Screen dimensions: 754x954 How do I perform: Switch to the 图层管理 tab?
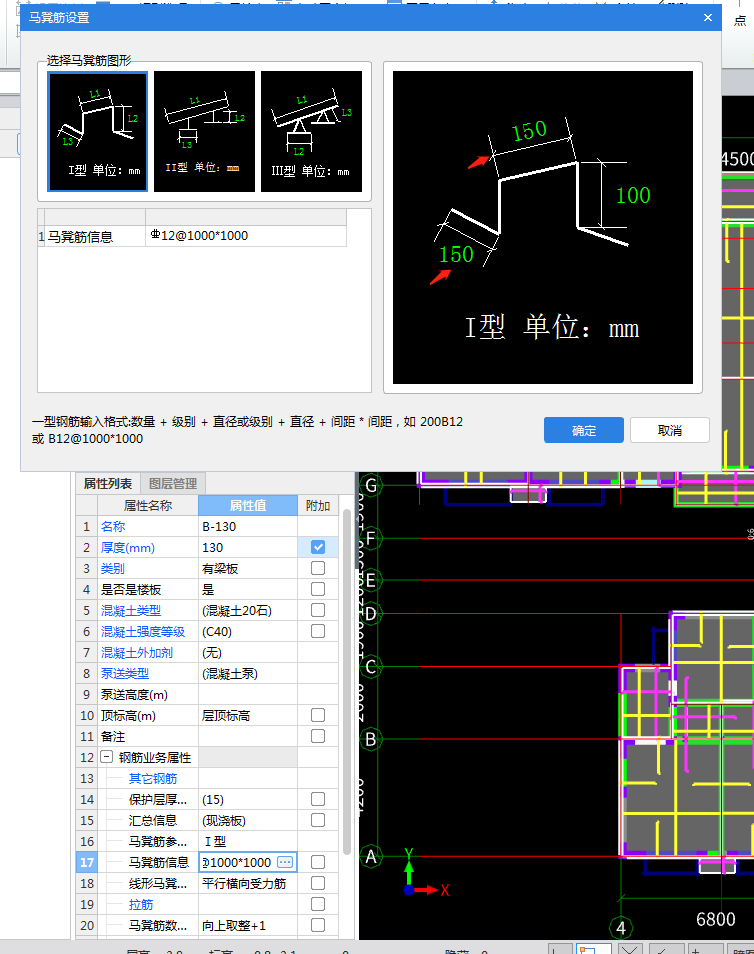click(173, 484)
